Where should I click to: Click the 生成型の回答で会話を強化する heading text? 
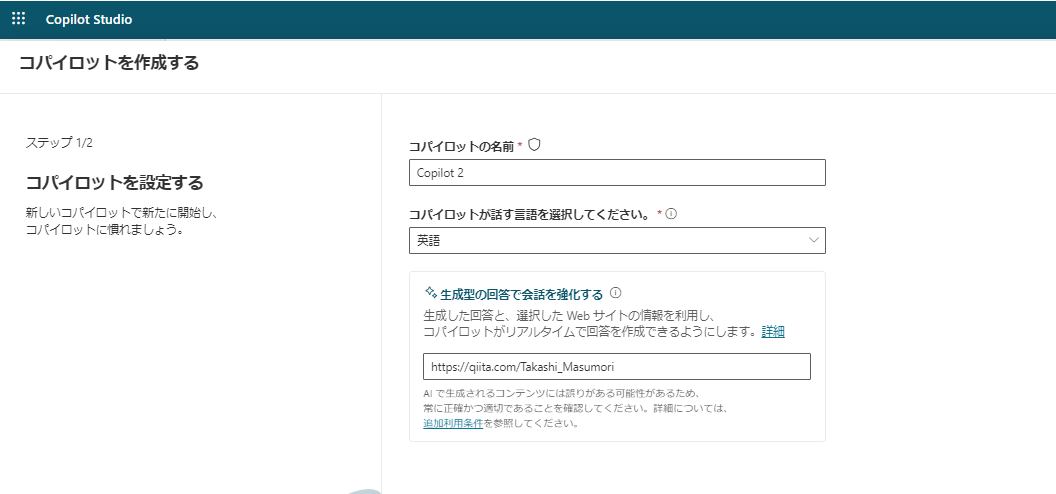[521, 294]
